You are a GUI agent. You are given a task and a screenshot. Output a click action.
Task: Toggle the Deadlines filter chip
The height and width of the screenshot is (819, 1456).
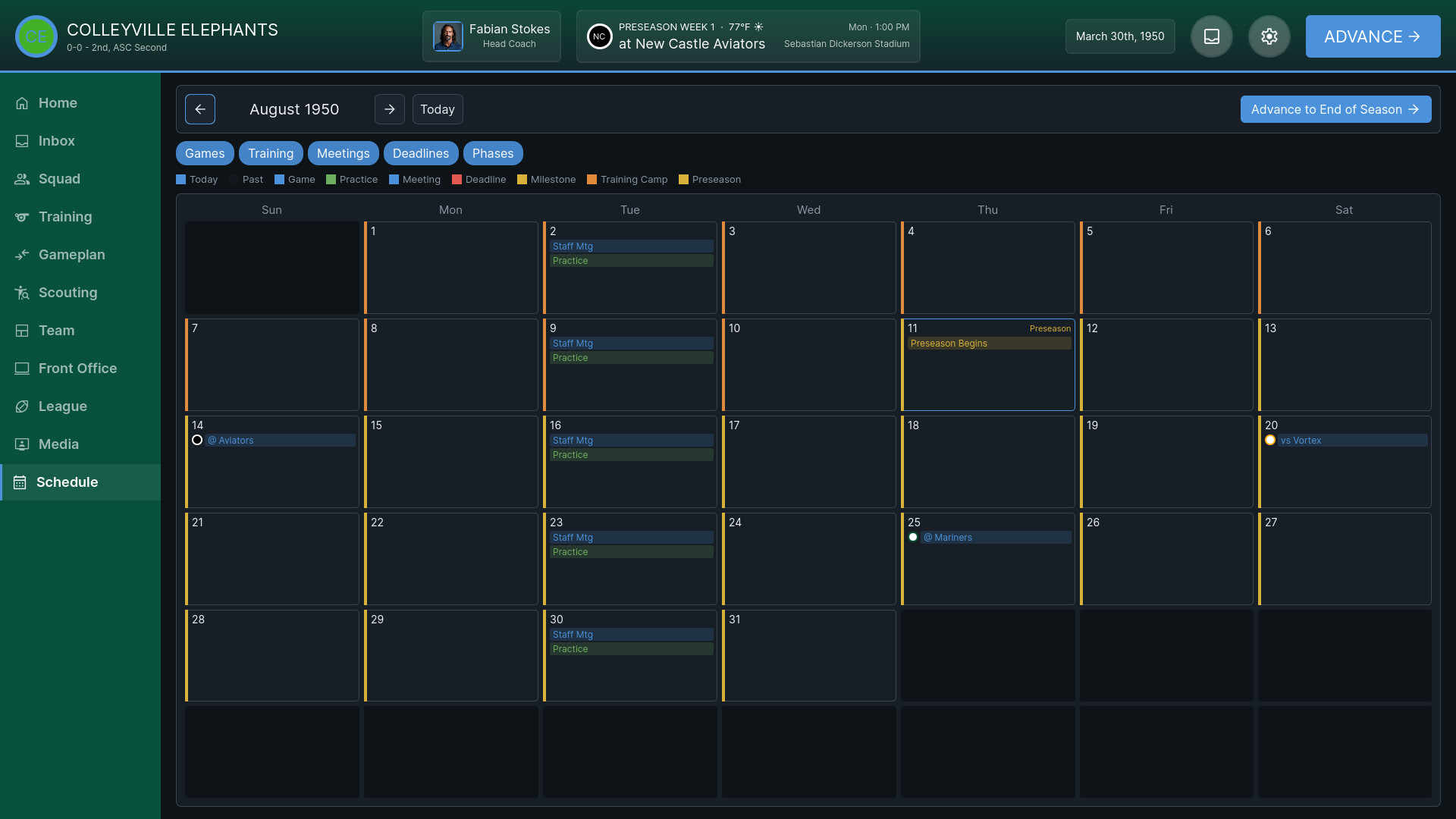point(421,153)
